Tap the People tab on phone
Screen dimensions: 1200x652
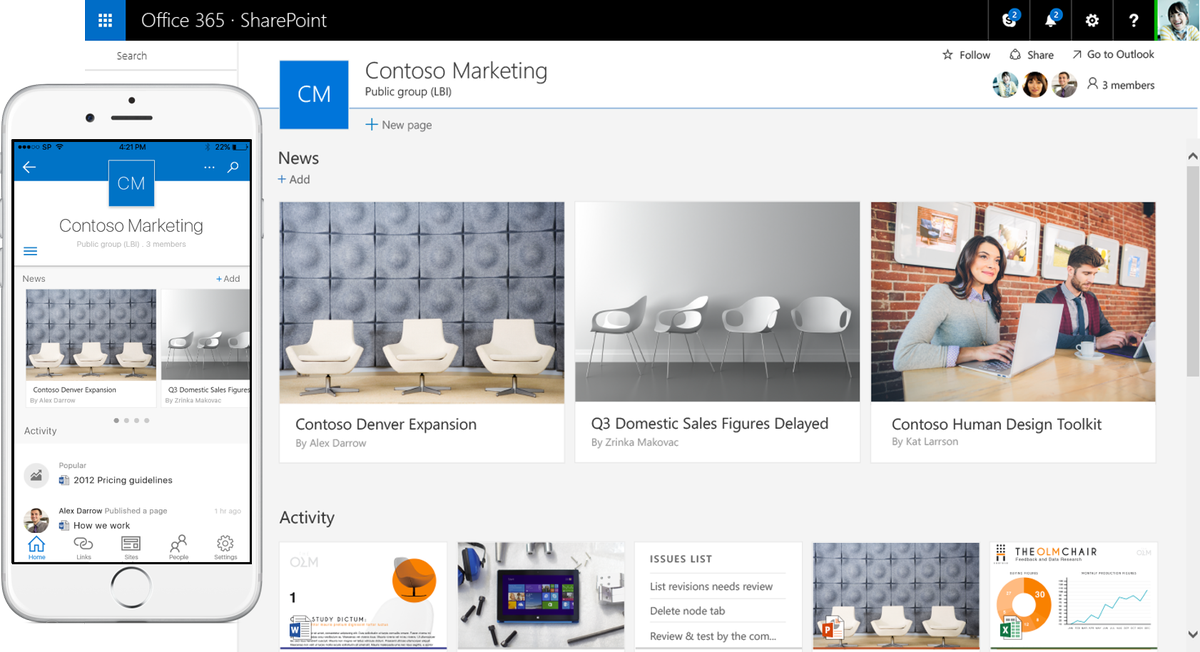coord(178,548)
